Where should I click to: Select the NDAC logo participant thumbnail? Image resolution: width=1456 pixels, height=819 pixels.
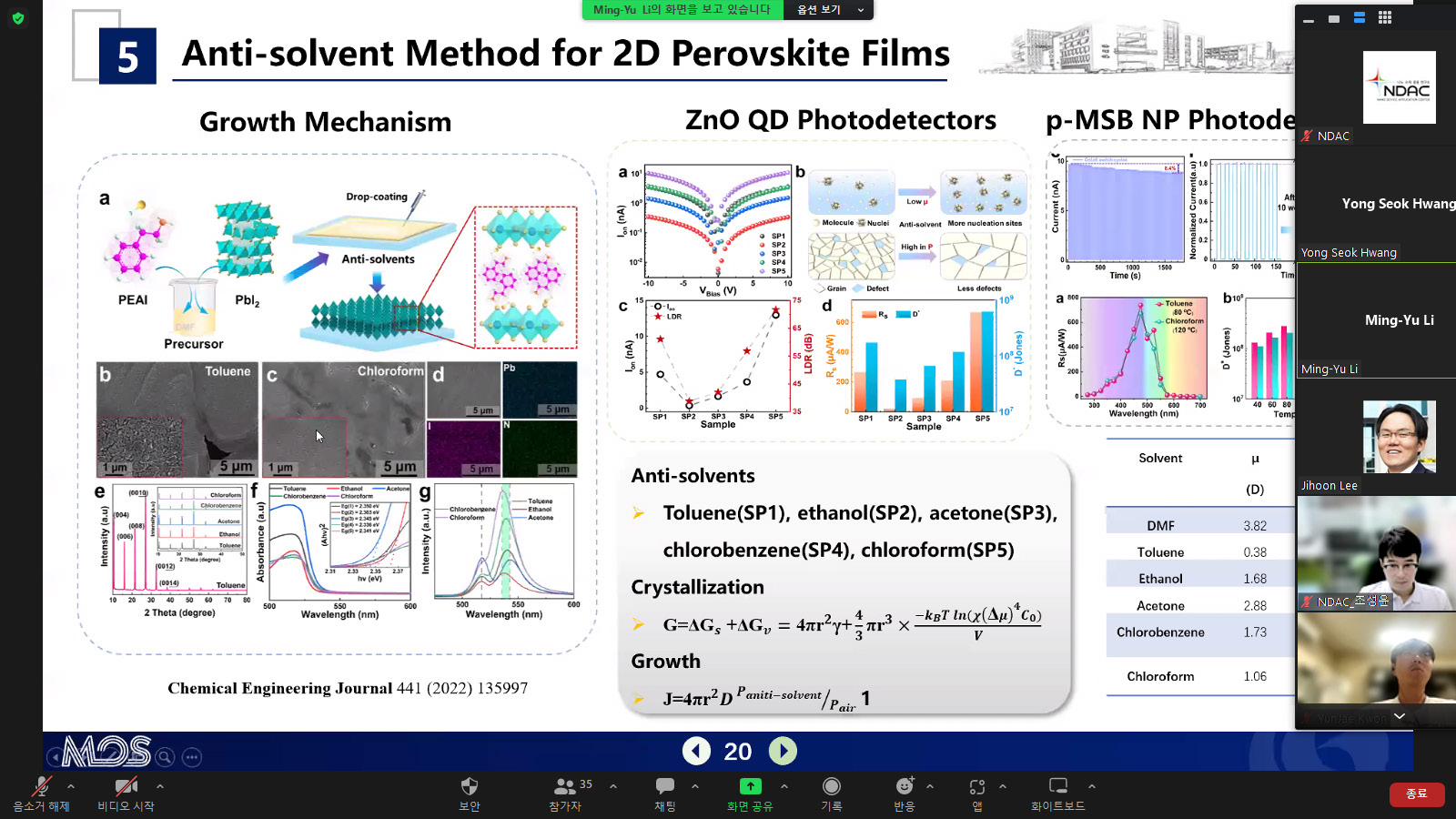pos(1399,87)
